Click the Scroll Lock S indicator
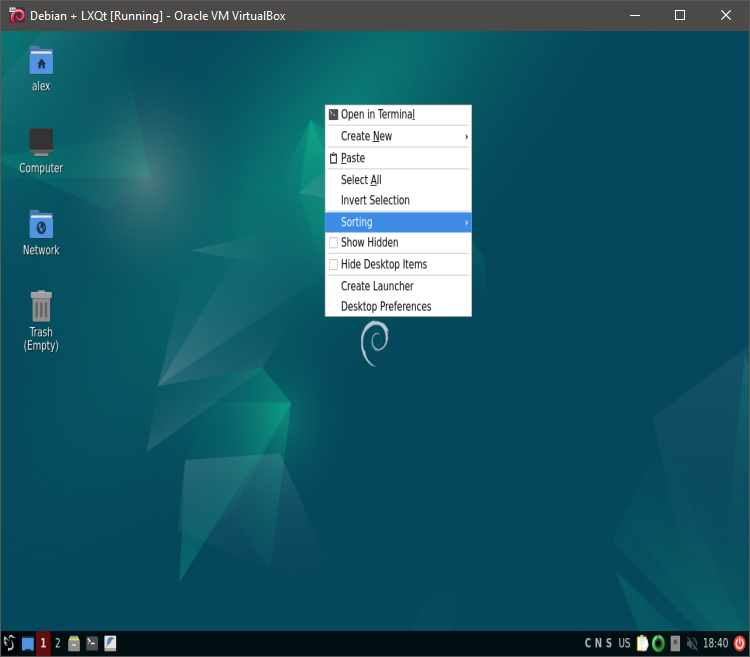Screen dimensions: 750x657 [609, 644]
